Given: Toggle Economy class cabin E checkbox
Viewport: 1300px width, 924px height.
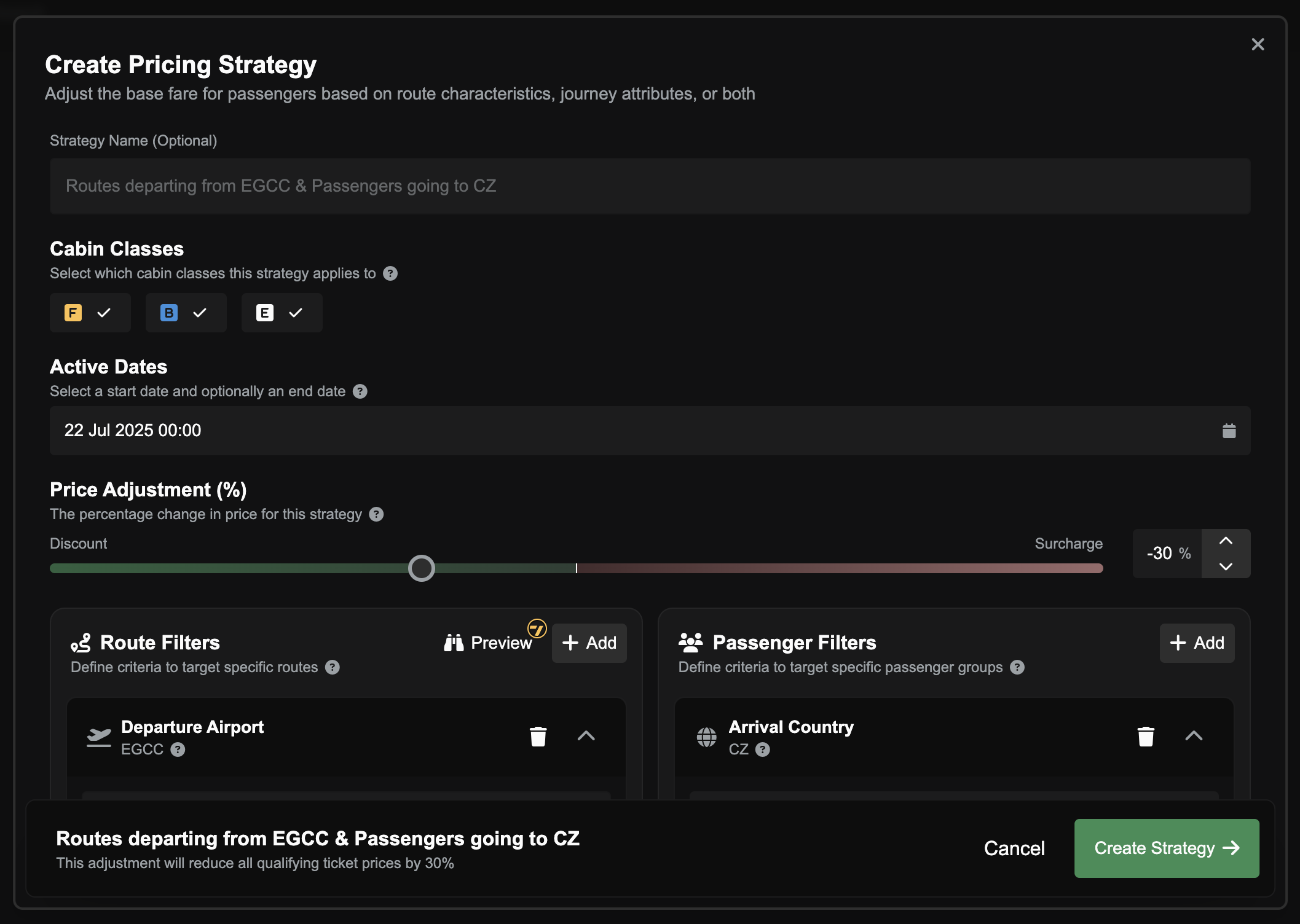Looking at the screenshot, I should point(282,313).
